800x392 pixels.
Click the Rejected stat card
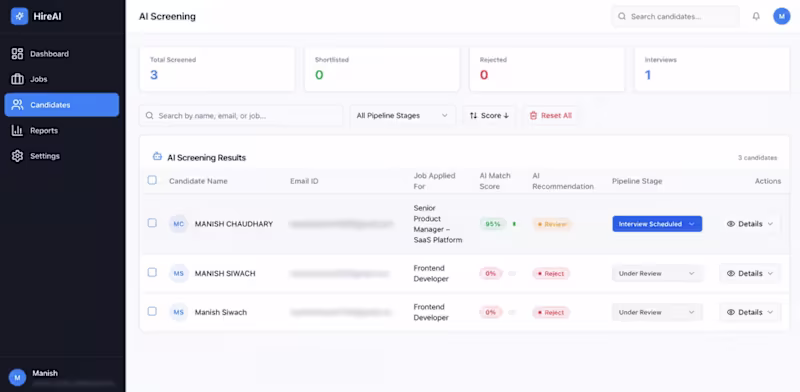(547, 69)
